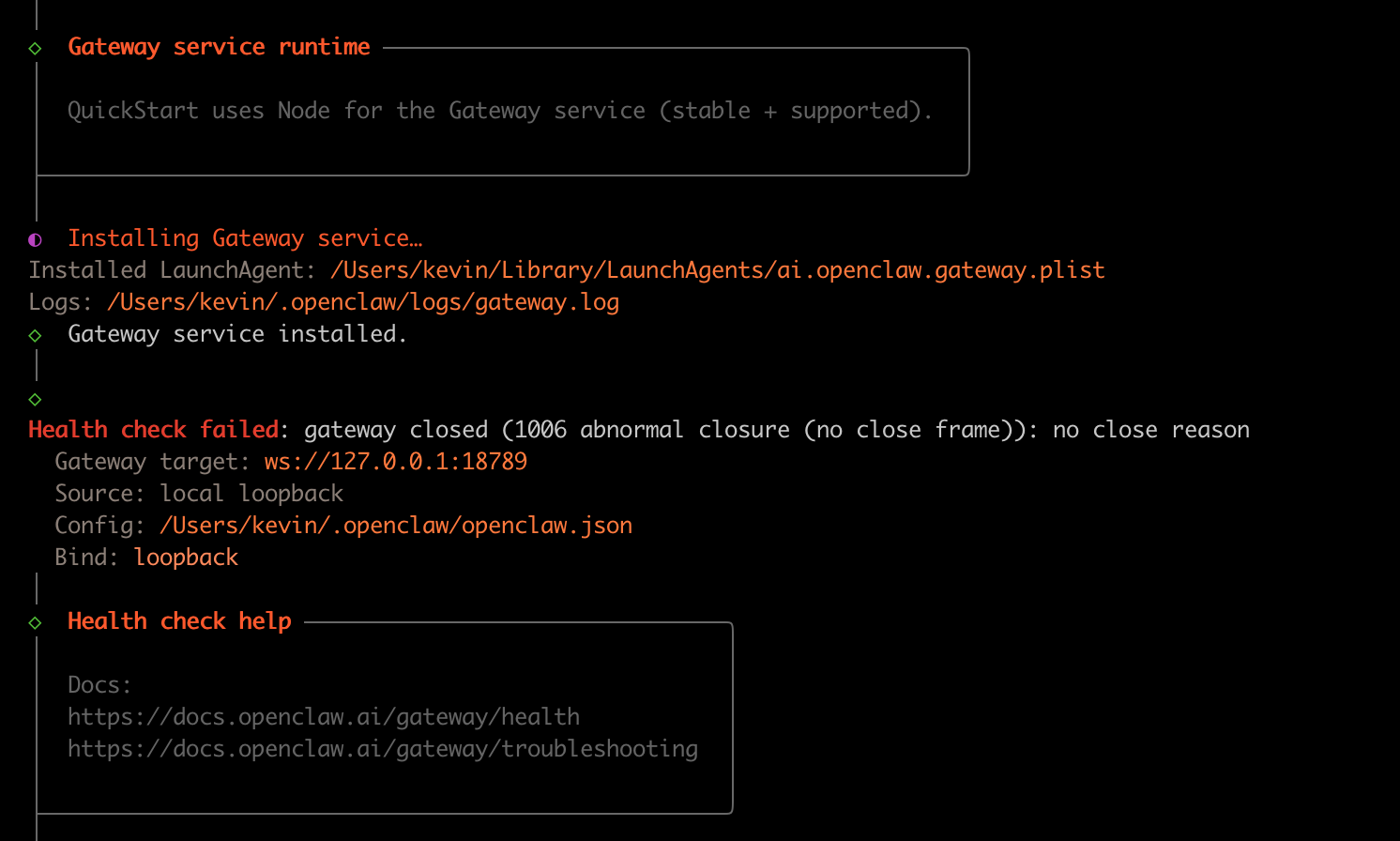Screen dimensions: 1400x841
Task: Click the diamond marker beside Gateway service installed
Action: tap(35, 335)
